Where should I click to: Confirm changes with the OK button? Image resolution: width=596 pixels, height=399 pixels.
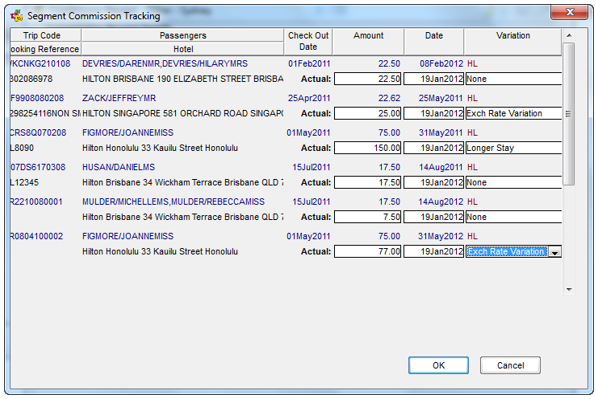(438, 365)
